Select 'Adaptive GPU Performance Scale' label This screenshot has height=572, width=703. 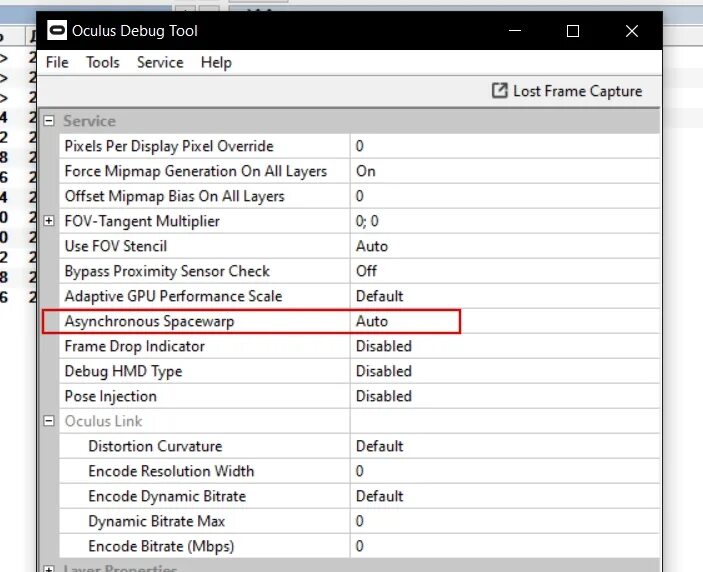tap(174, 296)
